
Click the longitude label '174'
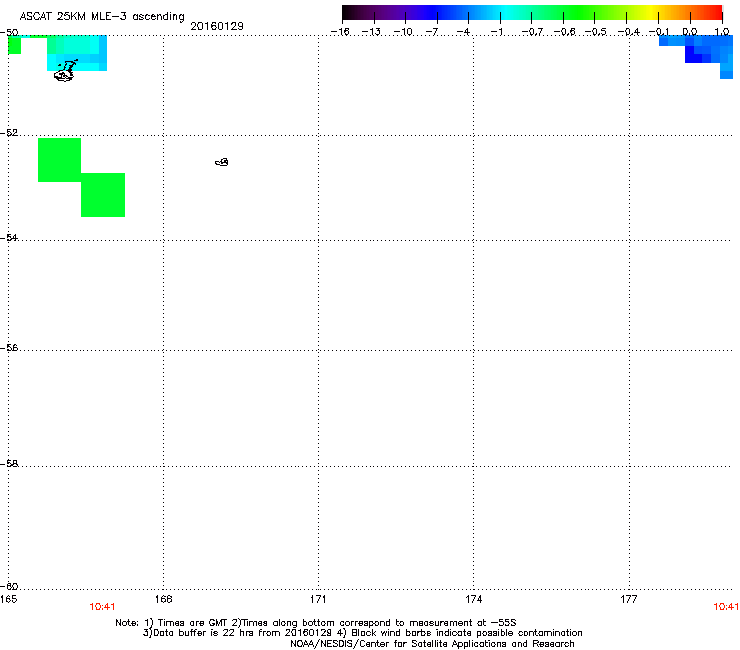(x=473, y=599)
